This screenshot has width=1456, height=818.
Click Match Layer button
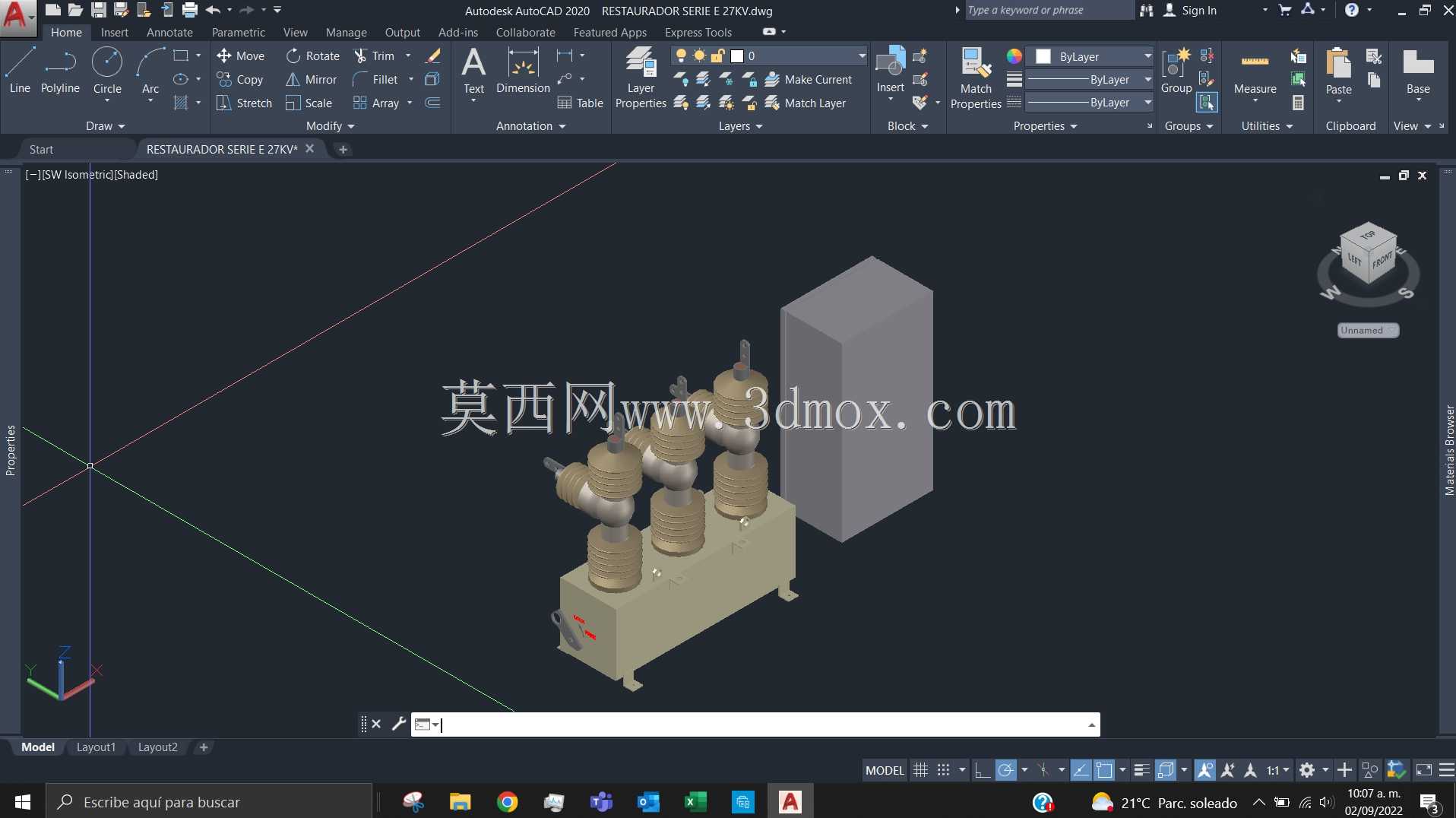[806, 103]
